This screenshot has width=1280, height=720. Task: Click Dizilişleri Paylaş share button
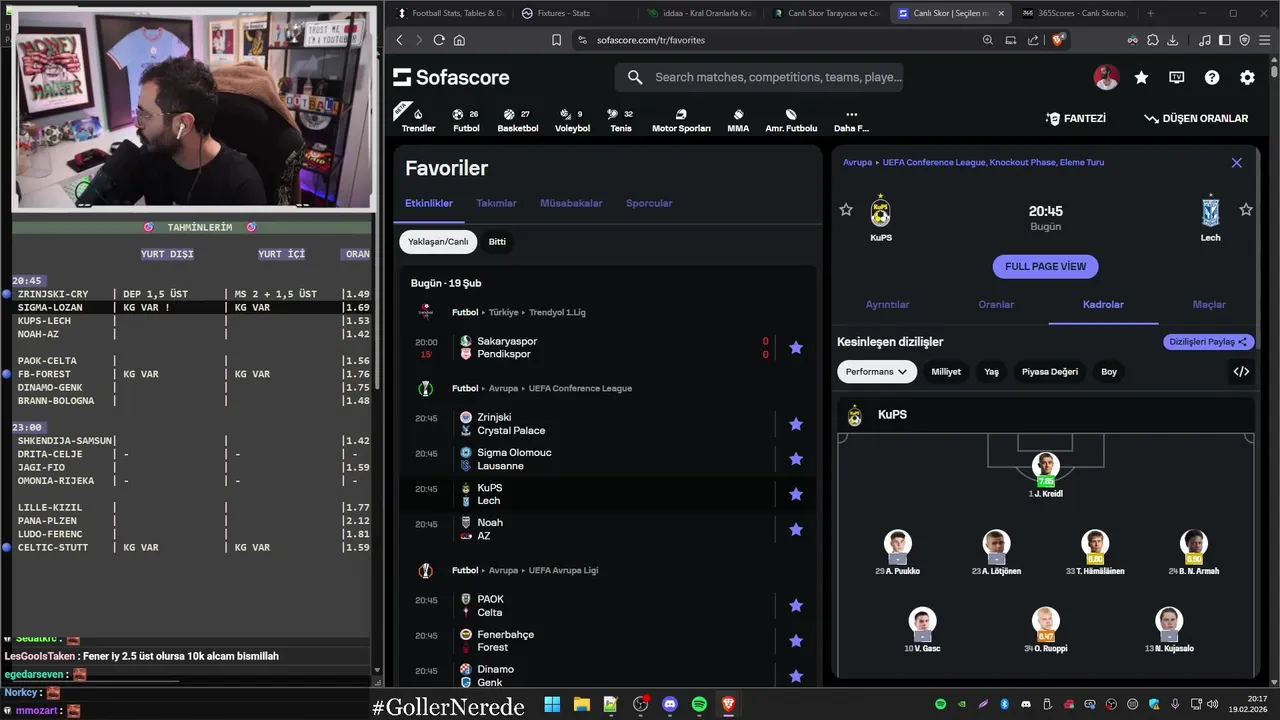pyautogui.click(x=1209, y=342)
